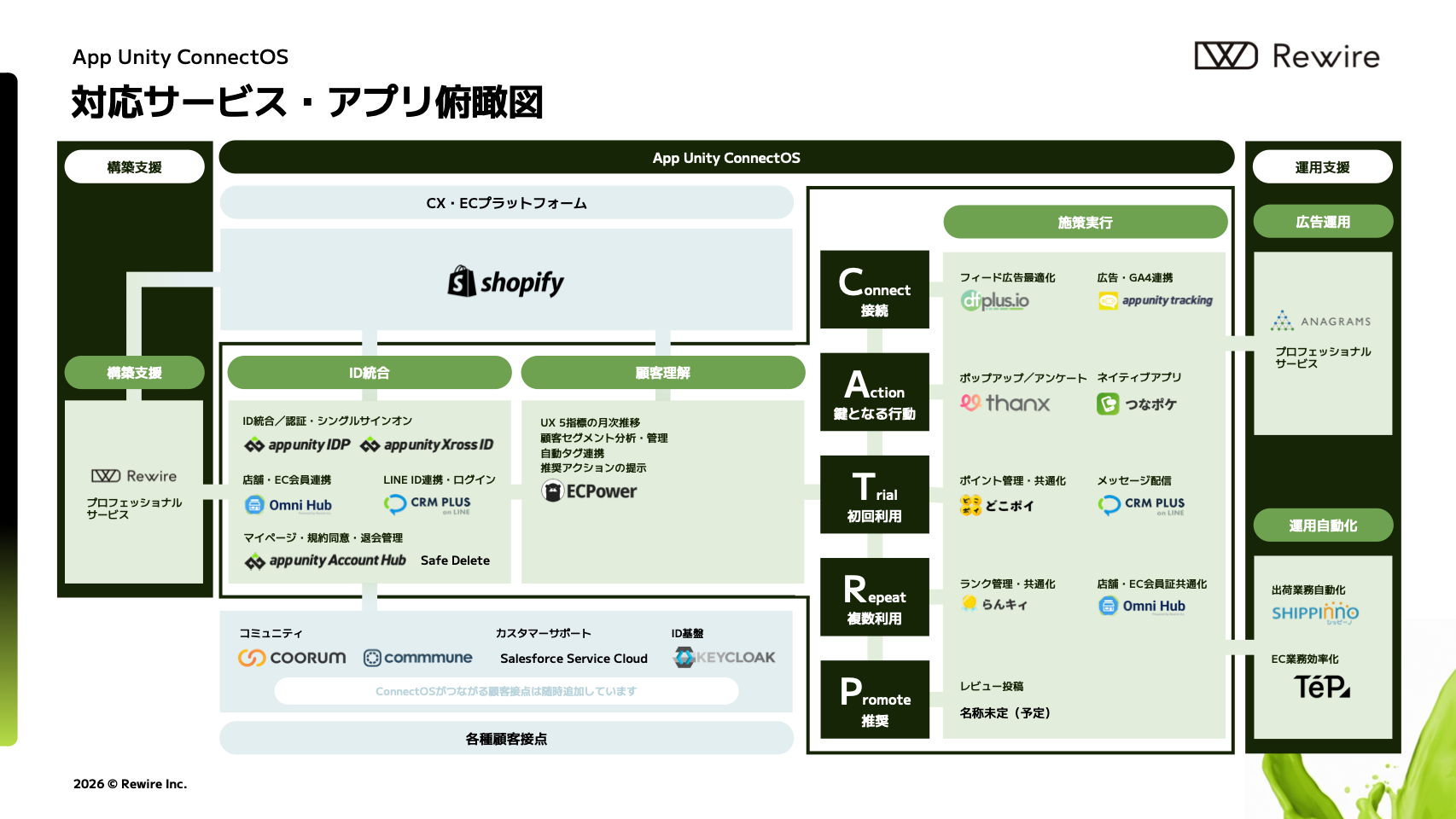Select the 顧客理解 green header
Image resolution: width=1456 pixels, height=819 pixels.
pyautogui.click(x=663, y=373)
